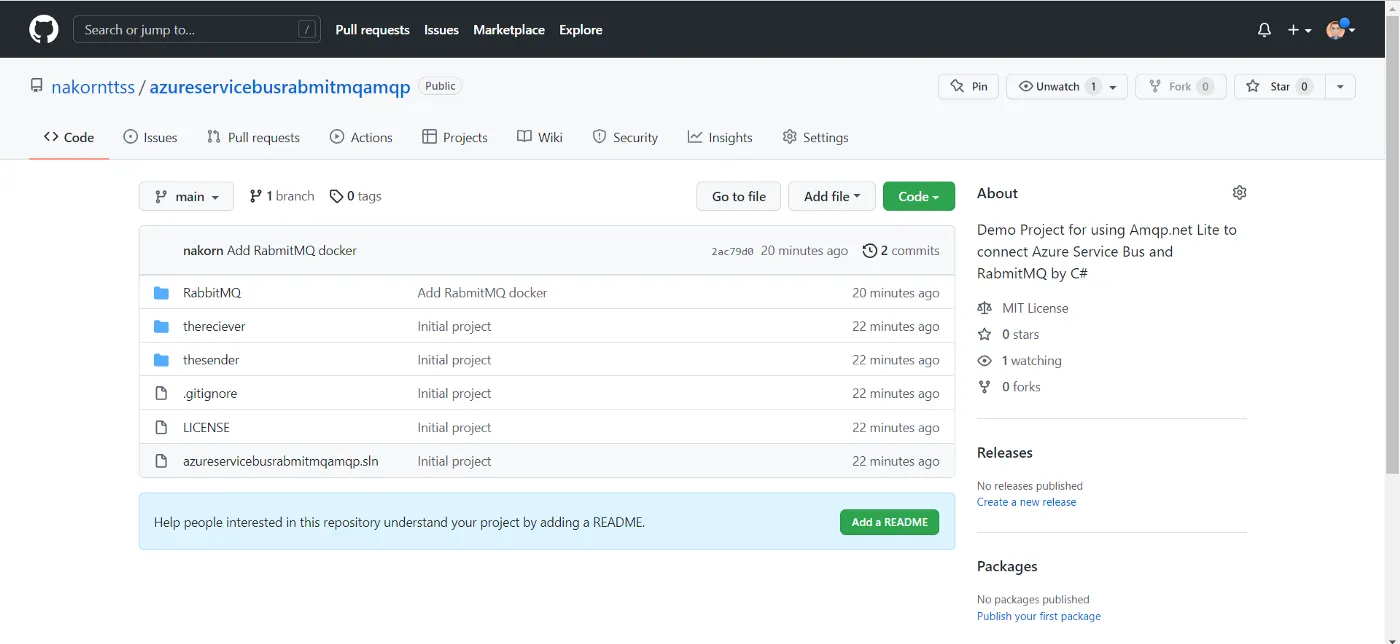Open the notifications bell
Image resolution: width=1400 pixels, height=644 pixels.
click(1264, 30)
